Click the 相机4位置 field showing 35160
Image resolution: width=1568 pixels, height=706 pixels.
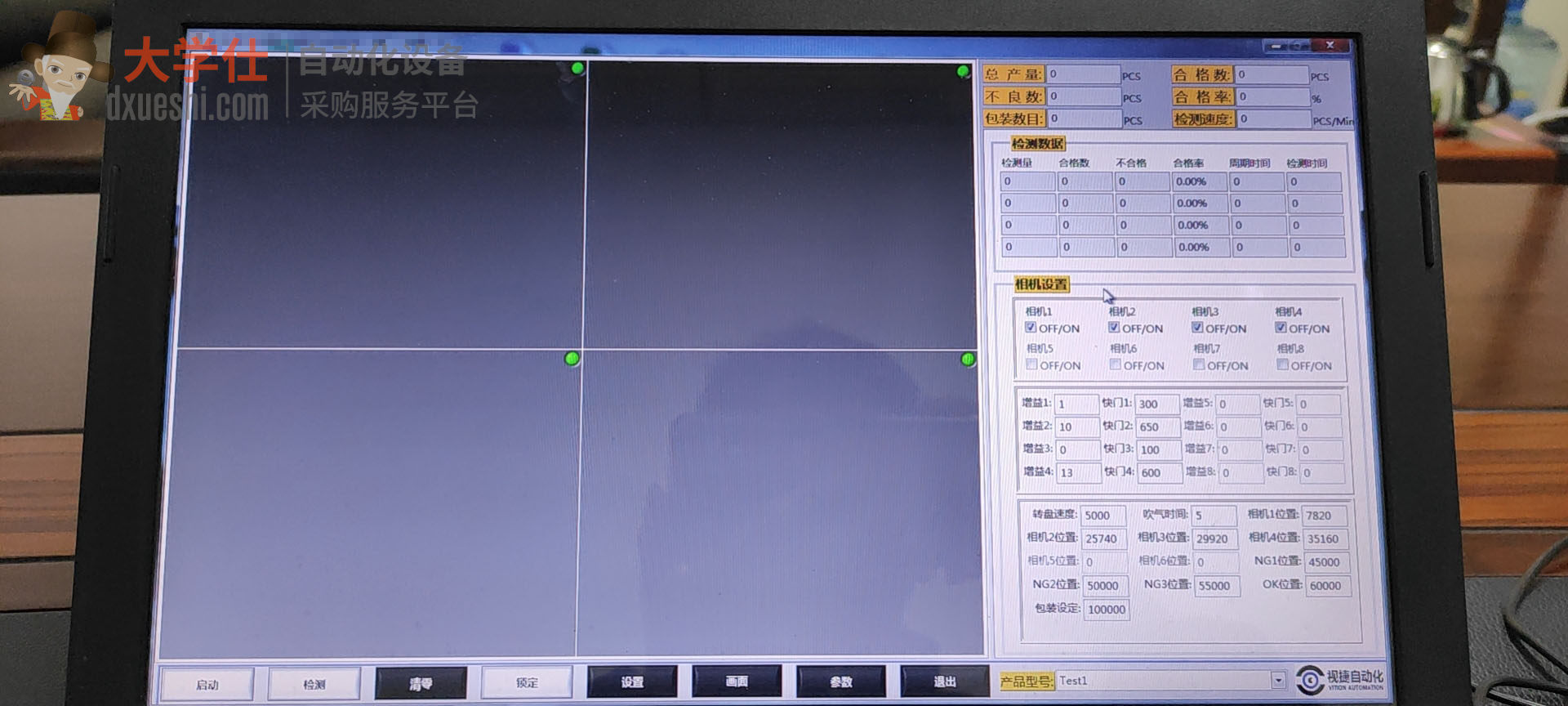point(1326,538)
